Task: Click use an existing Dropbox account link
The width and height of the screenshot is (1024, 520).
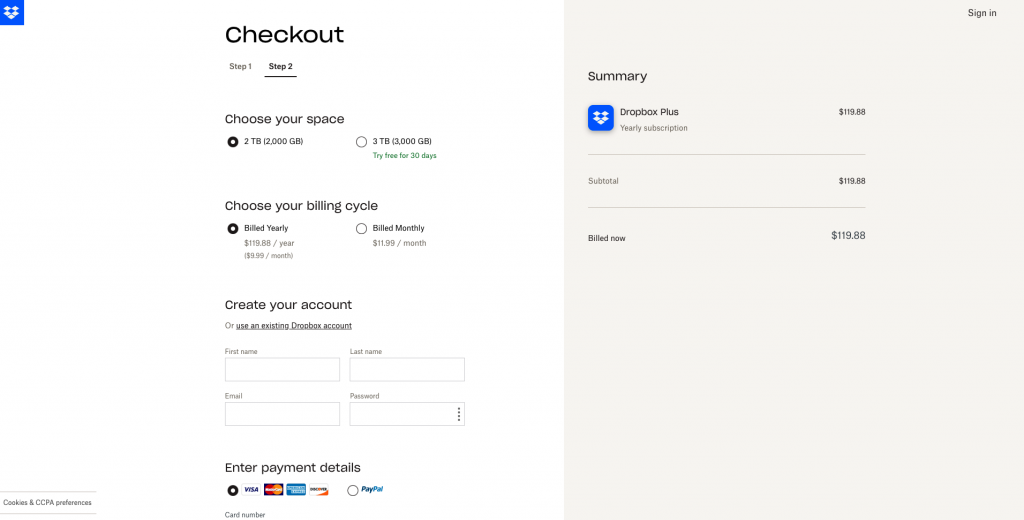Action: [294, 326]
